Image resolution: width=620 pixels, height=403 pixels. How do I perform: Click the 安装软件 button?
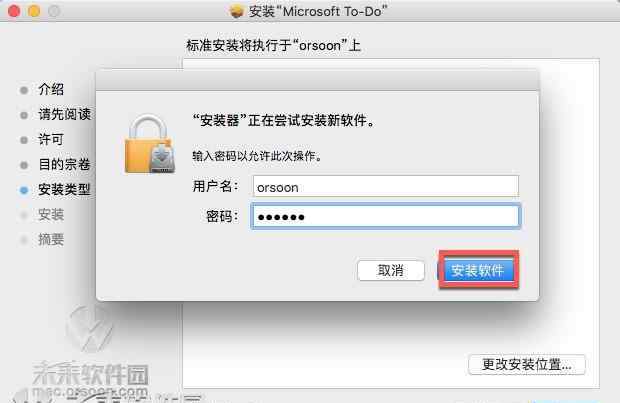tap(478, 270)
